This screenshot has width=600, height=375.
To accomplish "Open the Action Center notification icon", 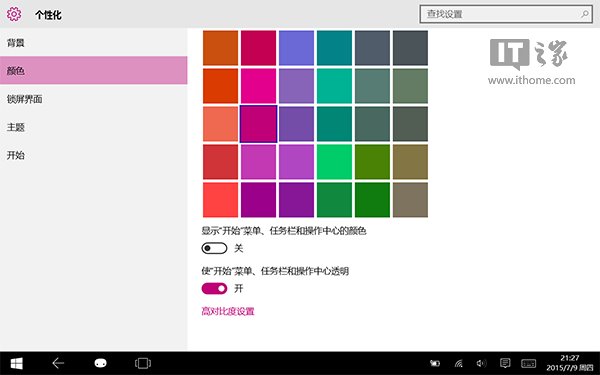I will pyautogui.click(x=505, y=363).
